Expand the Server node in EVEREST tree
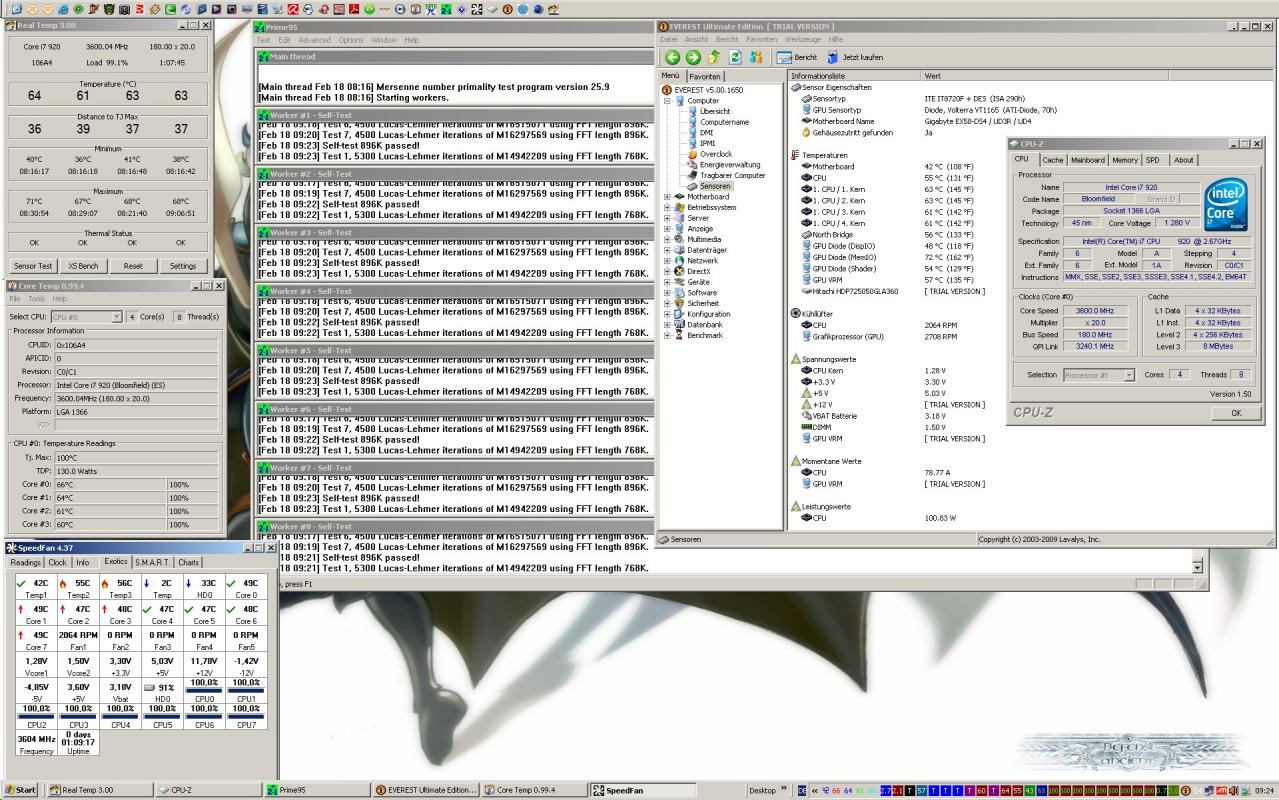The image size is (1279, 800). [667, 218]
